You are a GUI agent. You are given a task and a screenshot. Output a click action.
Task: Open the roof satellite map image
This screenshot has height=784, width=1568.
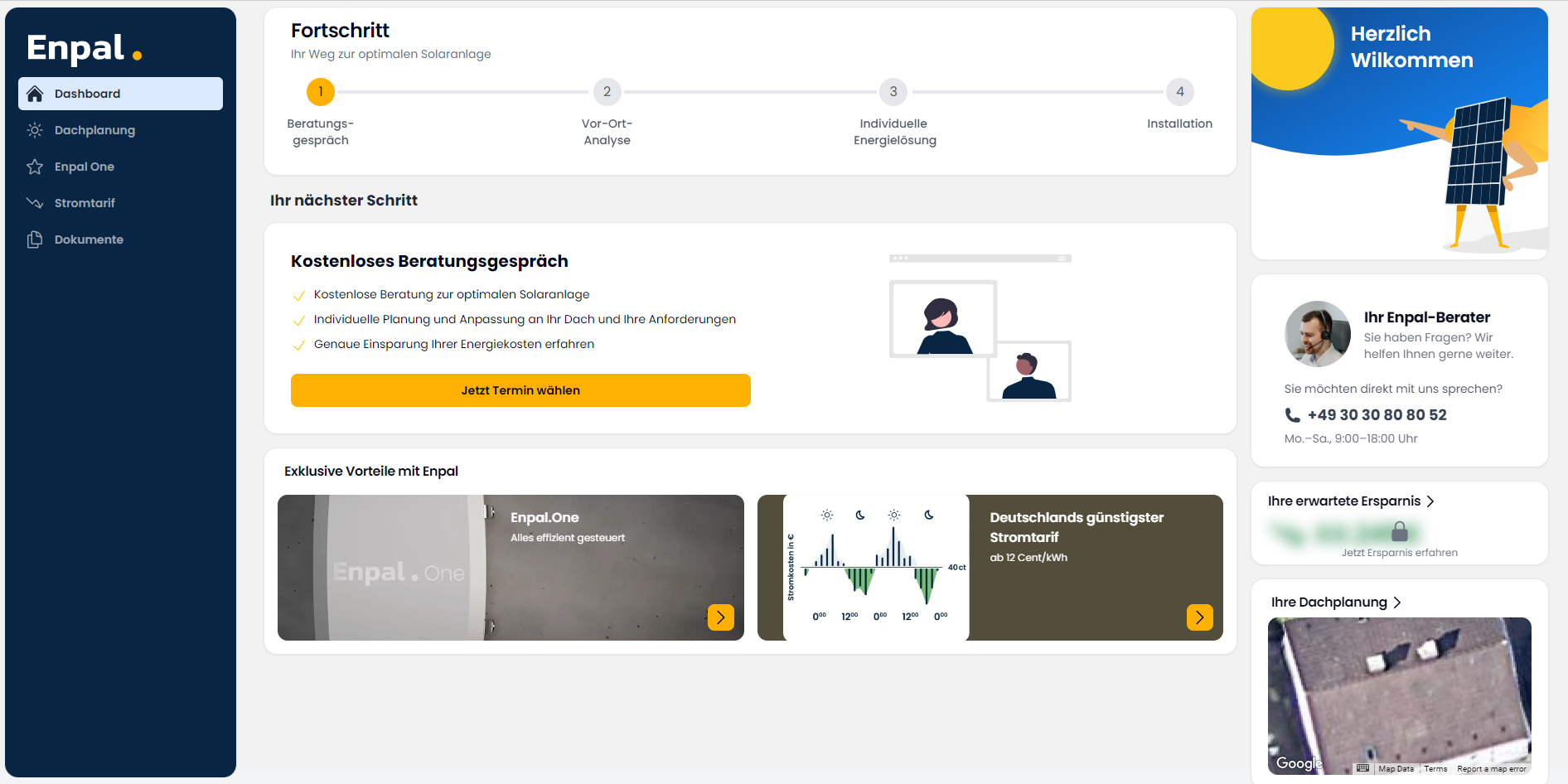point(1400,696)
